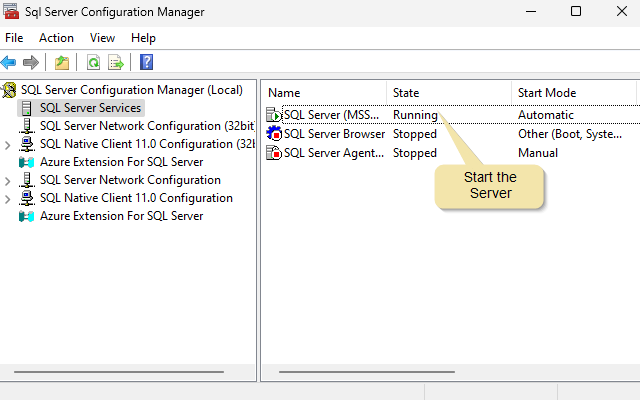Click the app icon in title bar
Screen dimensions: 640x400
[11, 11]
